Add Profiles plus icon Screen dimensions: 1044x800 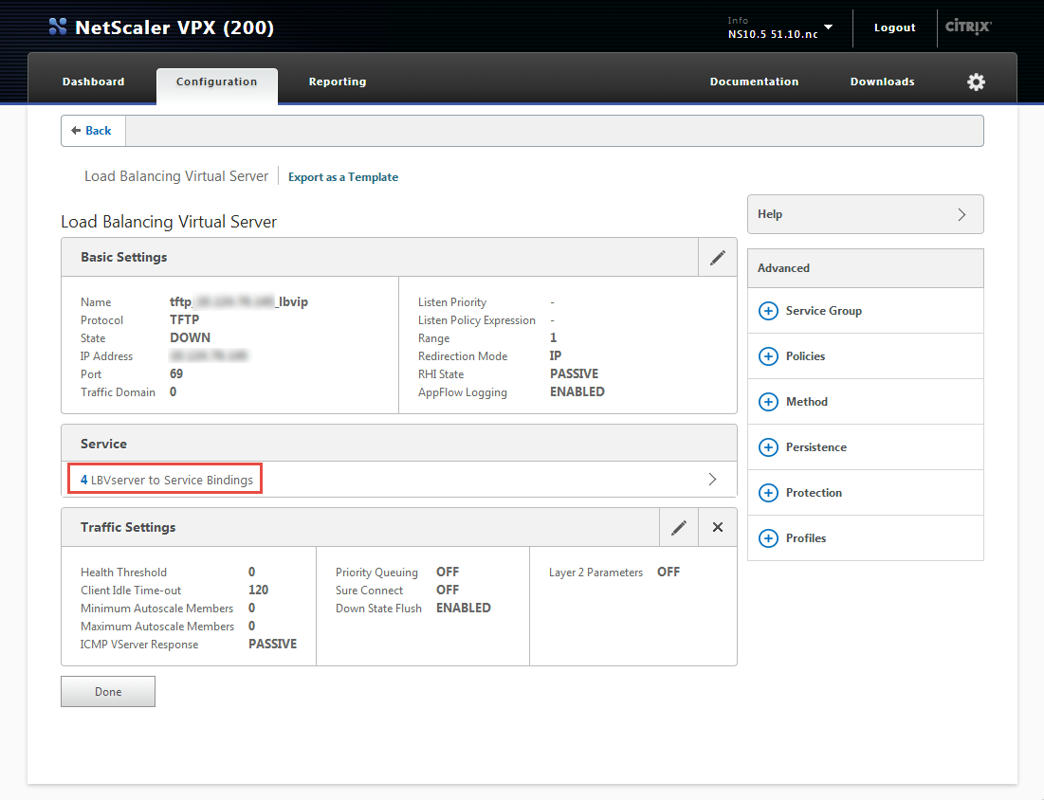[x=768, y=539]
